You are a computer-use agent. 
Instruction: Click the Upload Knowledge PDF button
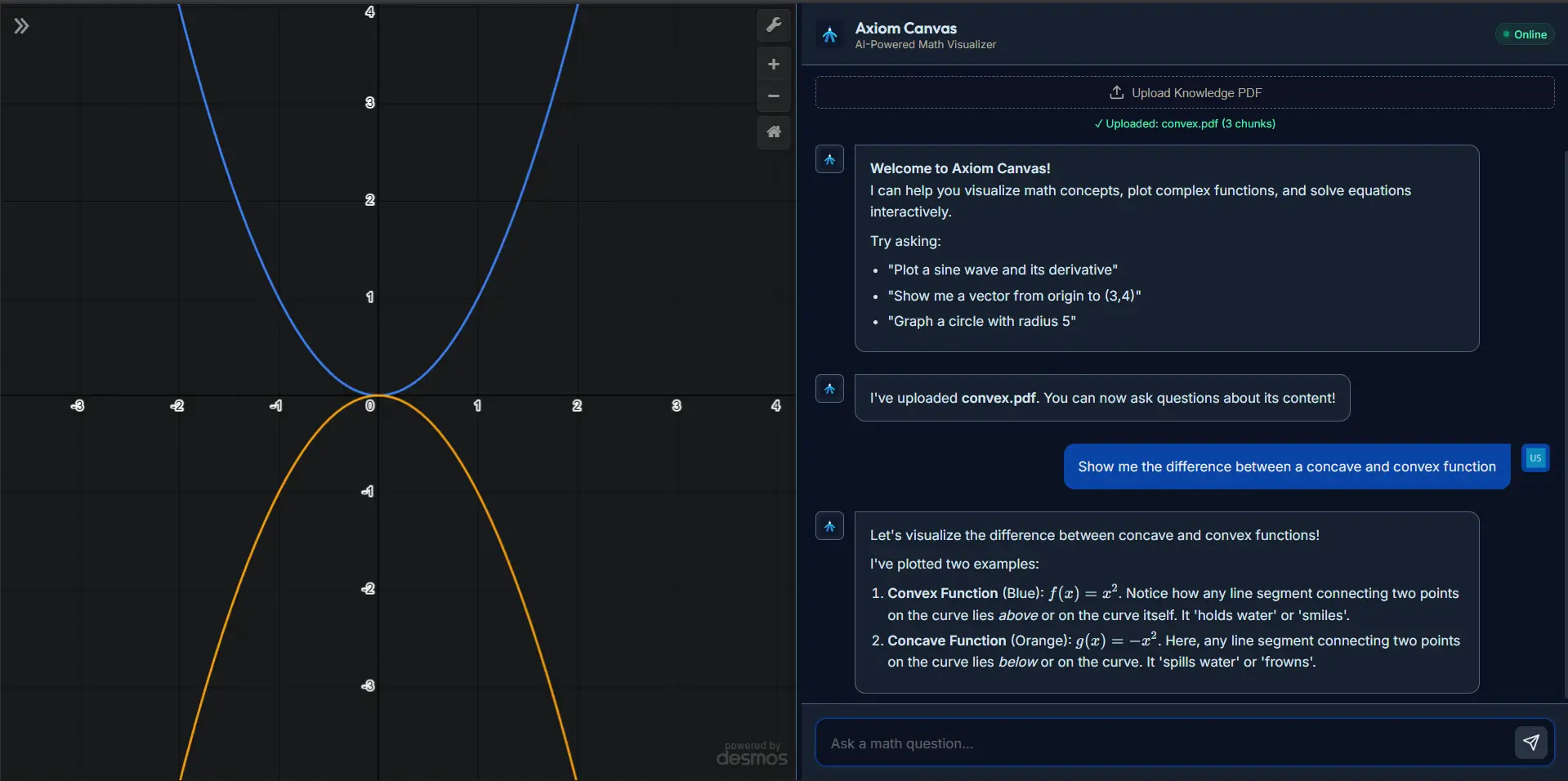(x=1184, y=93)
